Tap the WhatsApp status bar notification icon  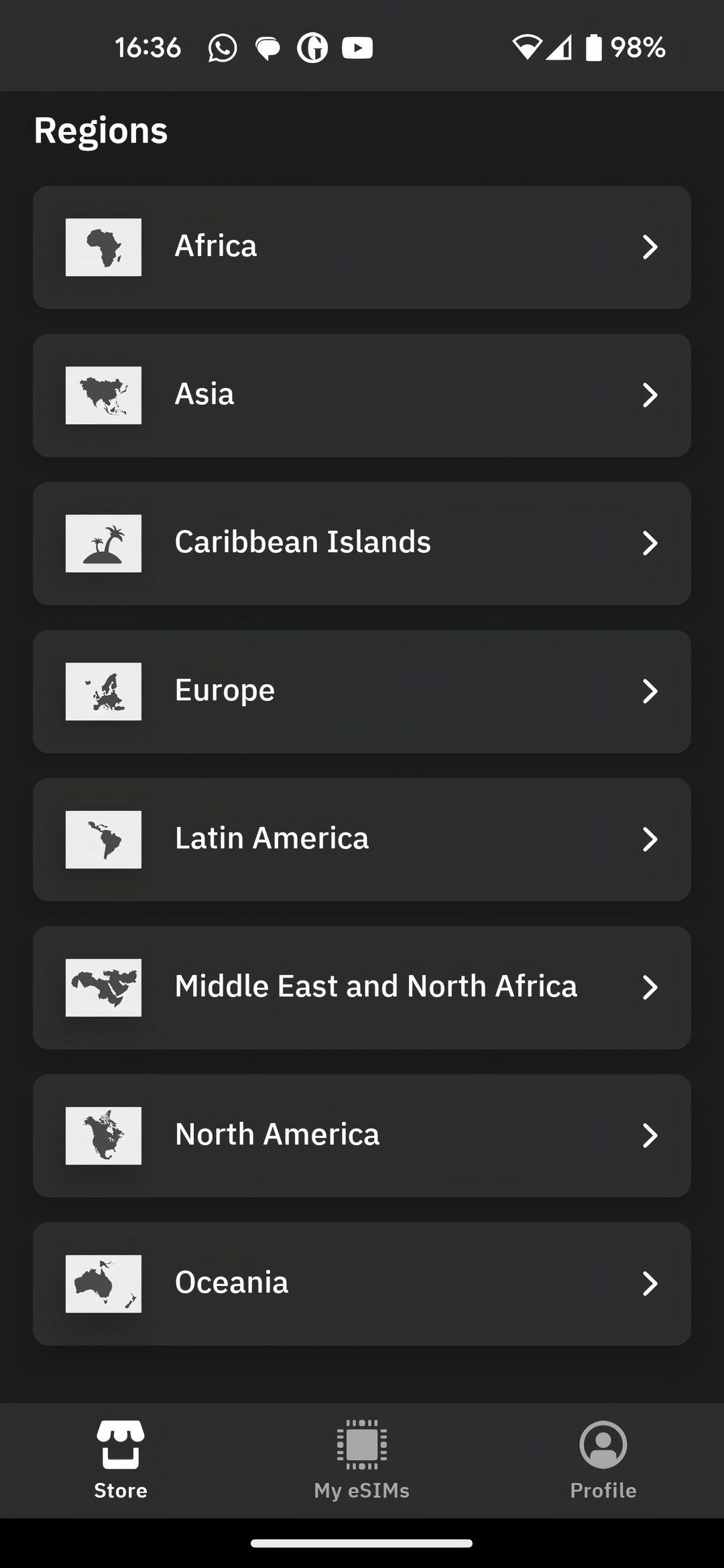tap(222, 48)
